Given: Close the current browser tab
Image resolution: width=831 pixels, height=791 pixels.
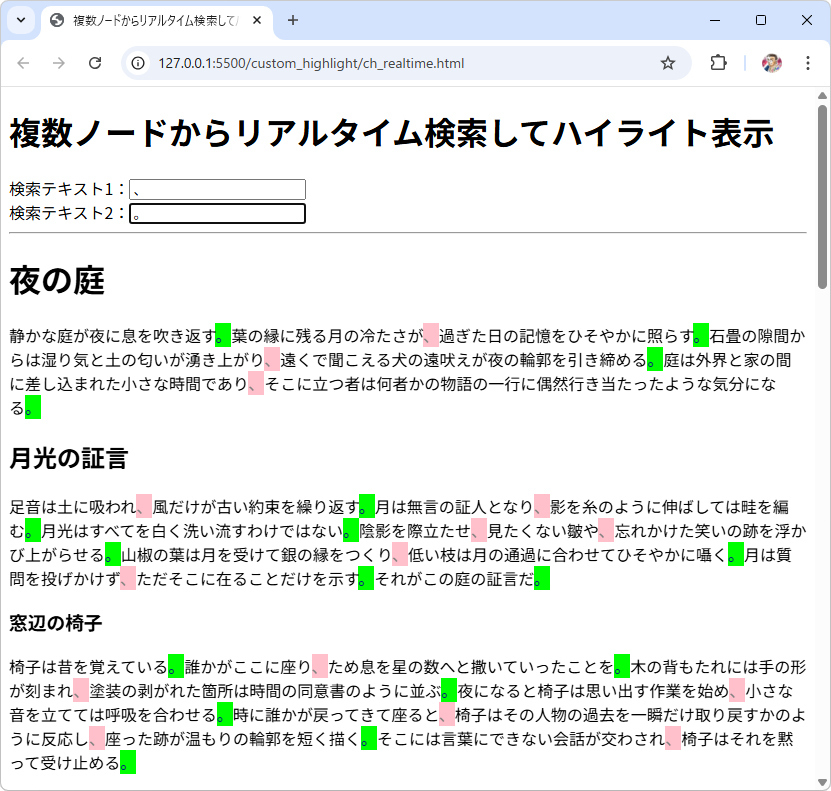Looking at the screenshot, I should 257,20.
